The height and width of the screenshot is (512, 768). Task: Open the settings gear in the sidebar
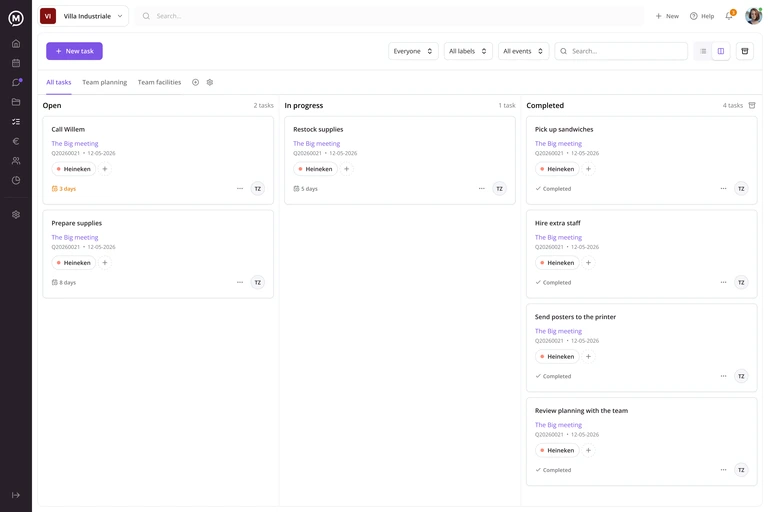pyautogui.click(x=16, y=215)
